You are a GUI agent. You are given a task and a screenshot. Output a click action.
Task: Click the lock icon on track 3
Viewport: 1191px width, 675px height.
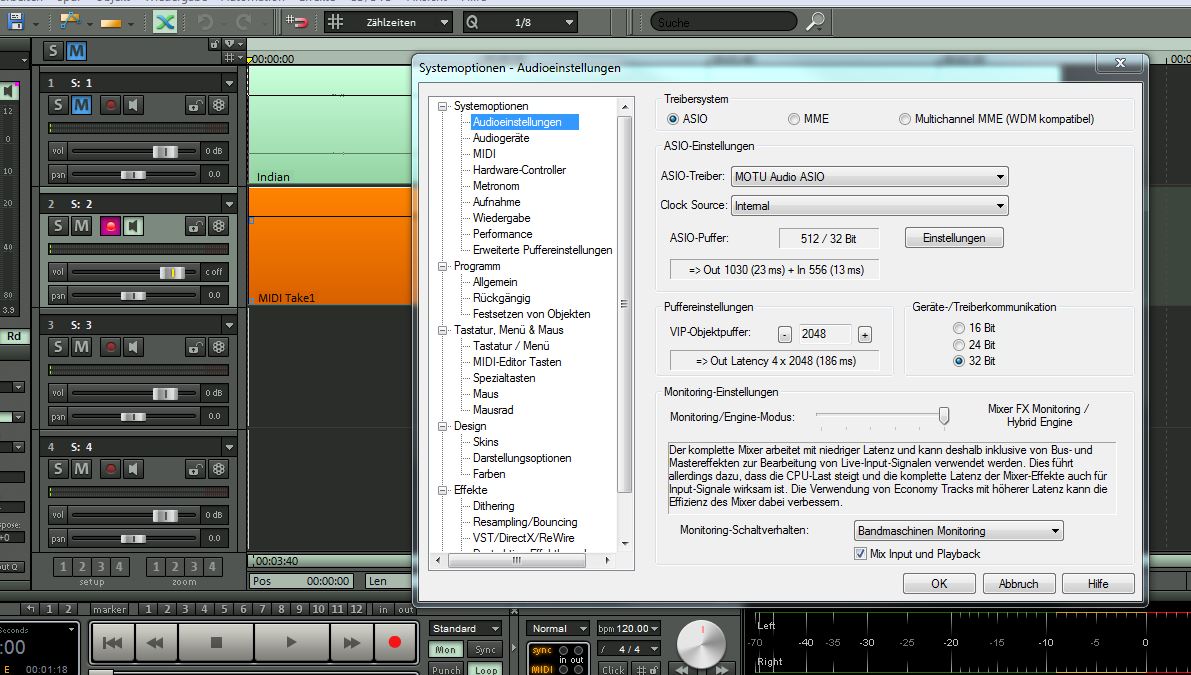pos(195,347)
